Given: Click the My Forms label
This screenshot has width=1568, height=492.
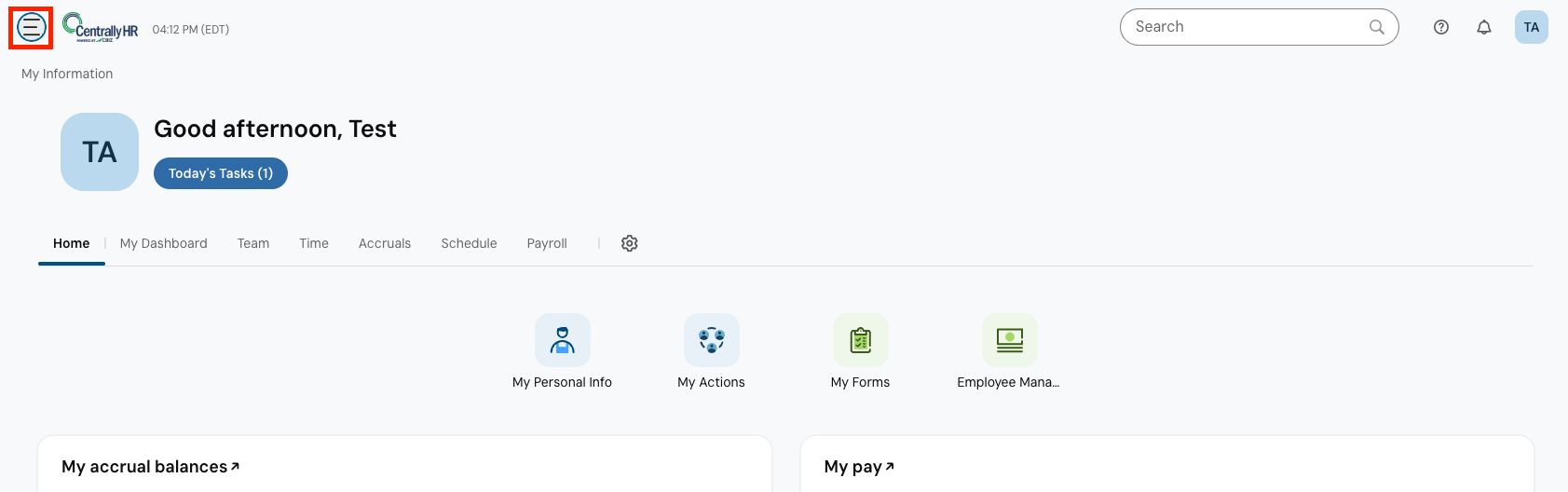Looking at the screenshot, I should tap(861, 382).
